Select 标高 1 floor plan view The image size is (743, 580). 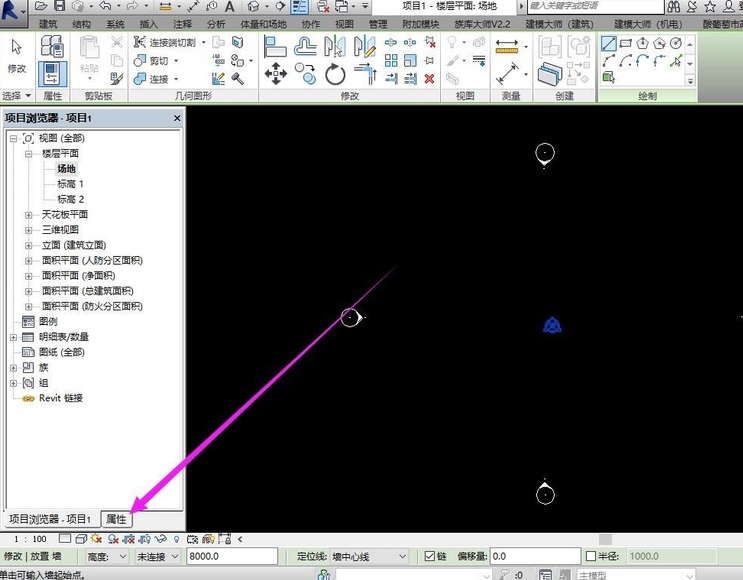[70, 185]
